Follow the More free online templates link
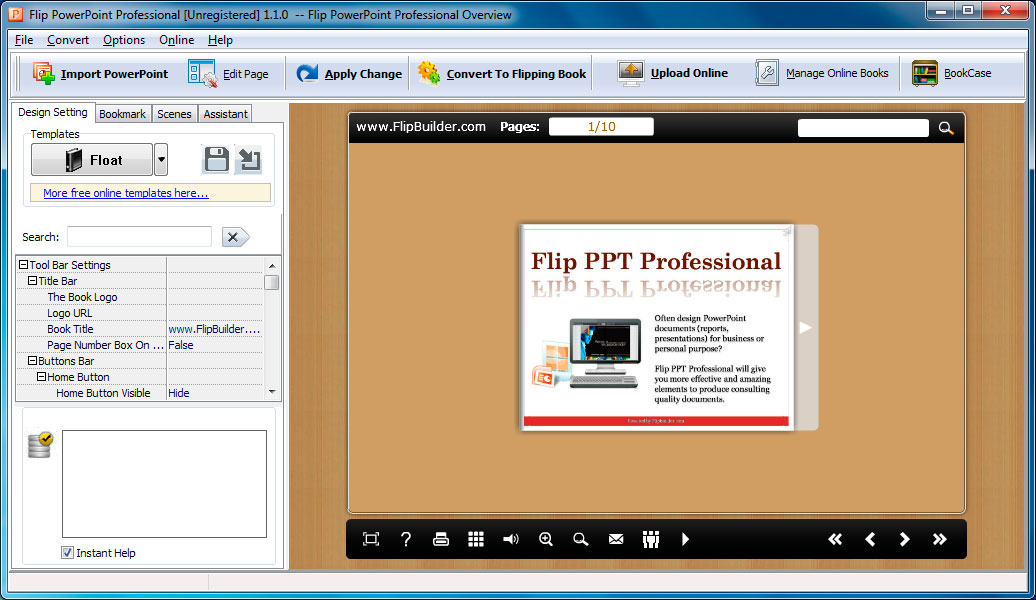This screenshot has width=1036, height=600. 126,193
